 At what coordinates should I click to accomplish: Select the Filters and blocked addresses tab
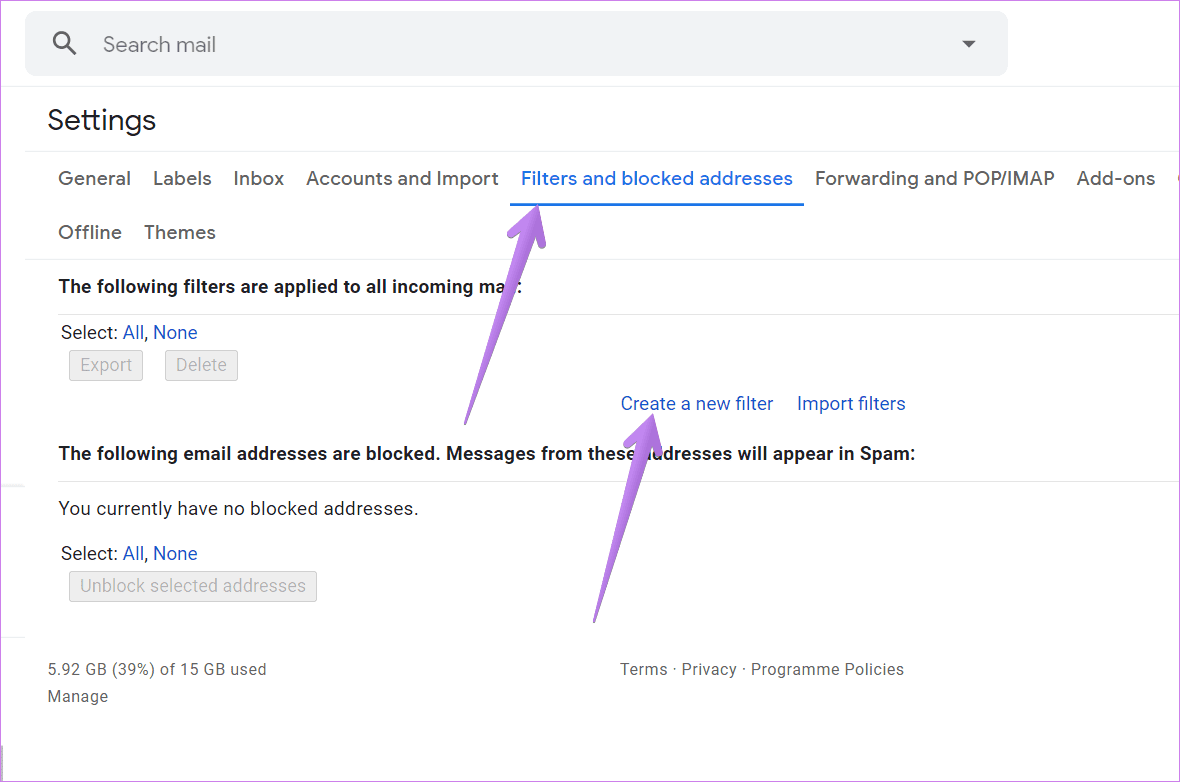(656, 179)
